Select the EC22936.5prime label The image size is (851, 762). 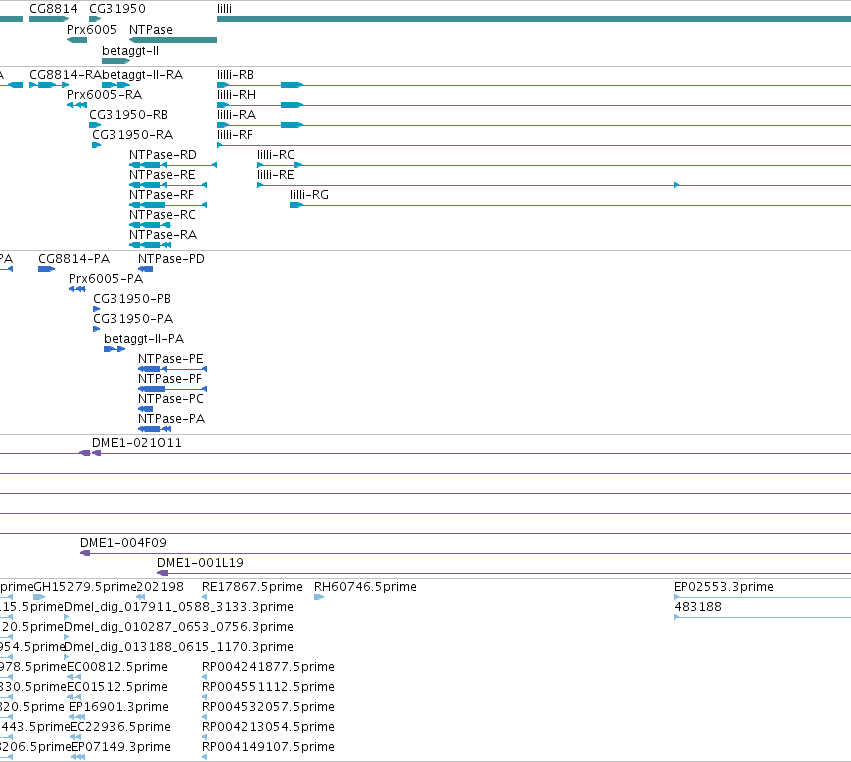point(120,726)
